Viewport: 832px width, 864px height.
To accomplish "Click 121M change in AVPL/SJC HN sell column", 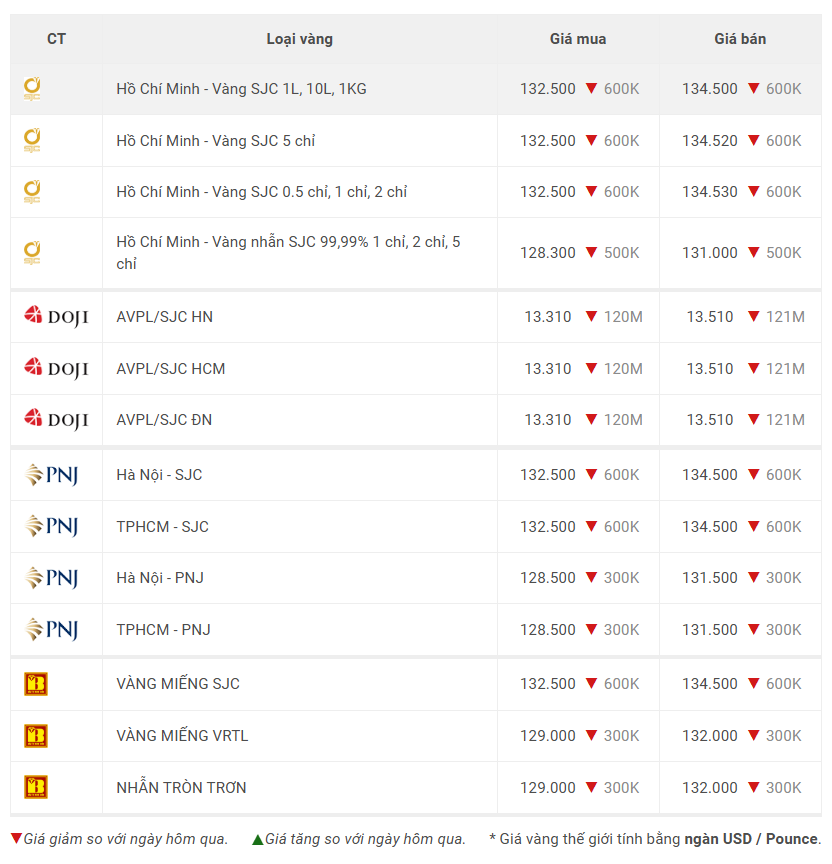I will [x=785, y=317].
